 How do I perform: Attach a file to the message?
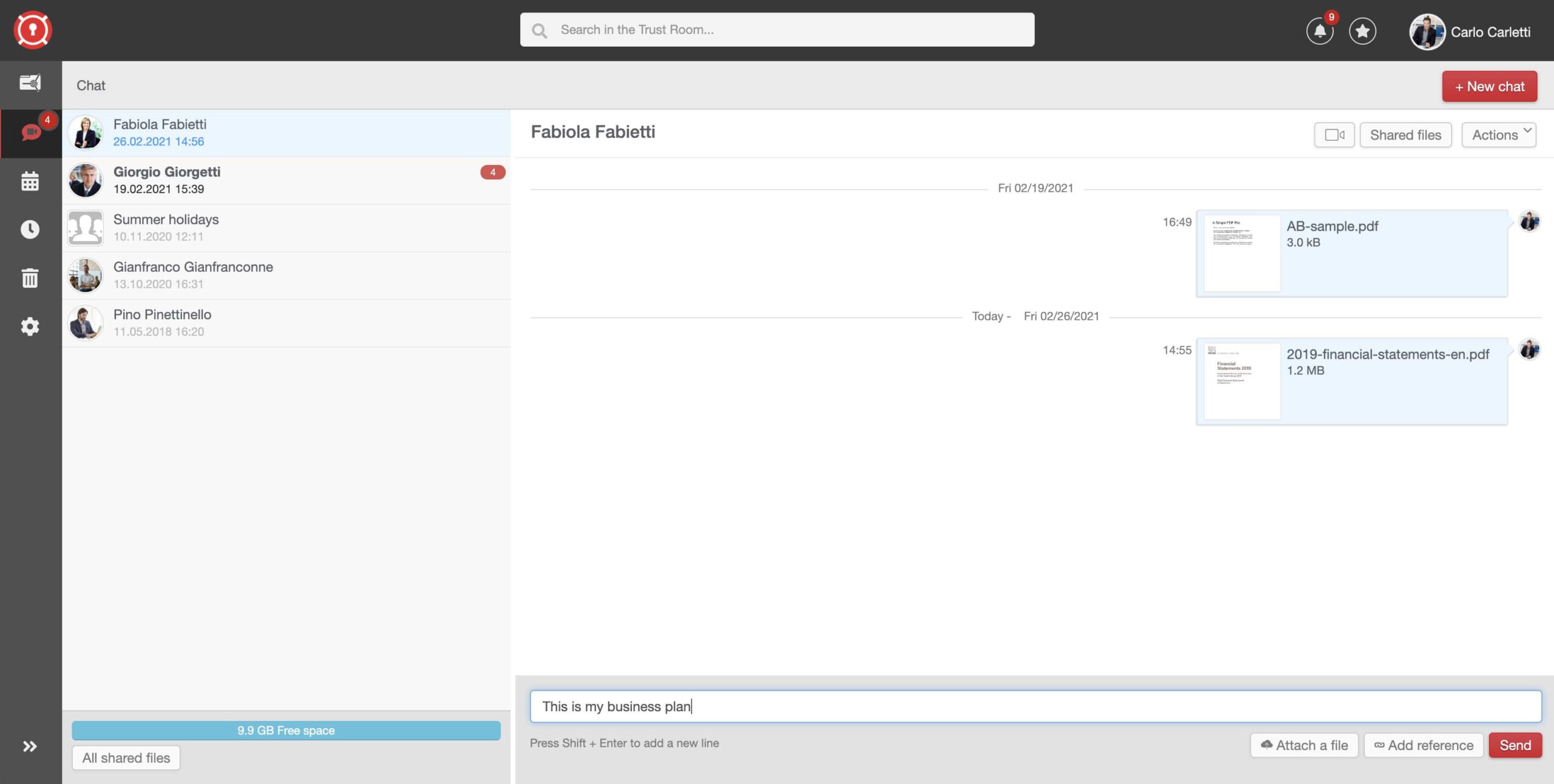[1303, 745]
